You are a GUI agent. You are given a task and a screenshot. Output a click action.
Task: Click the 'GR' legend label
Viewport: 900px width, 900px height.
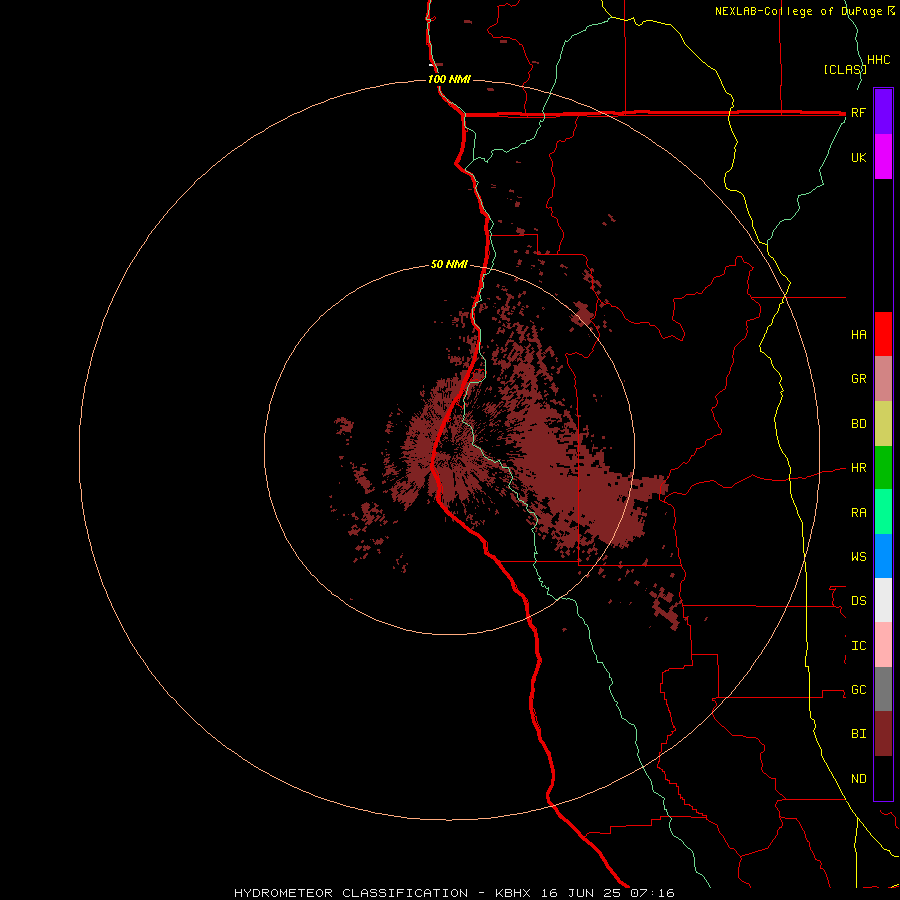(858, 379)
